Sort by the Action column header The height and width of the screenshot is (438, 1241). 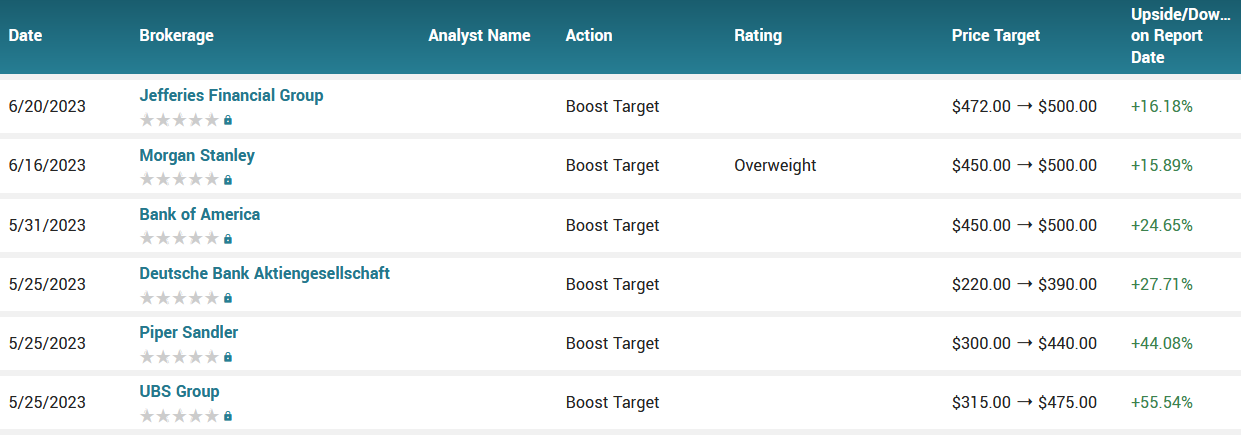pyautogui.click(x=589, y=36)
